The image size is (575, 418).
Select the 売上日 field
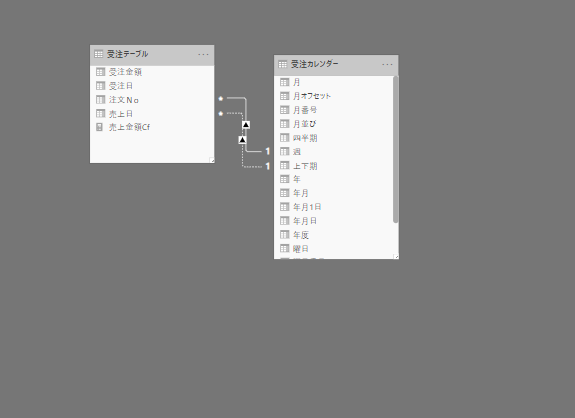click(152, 114)
